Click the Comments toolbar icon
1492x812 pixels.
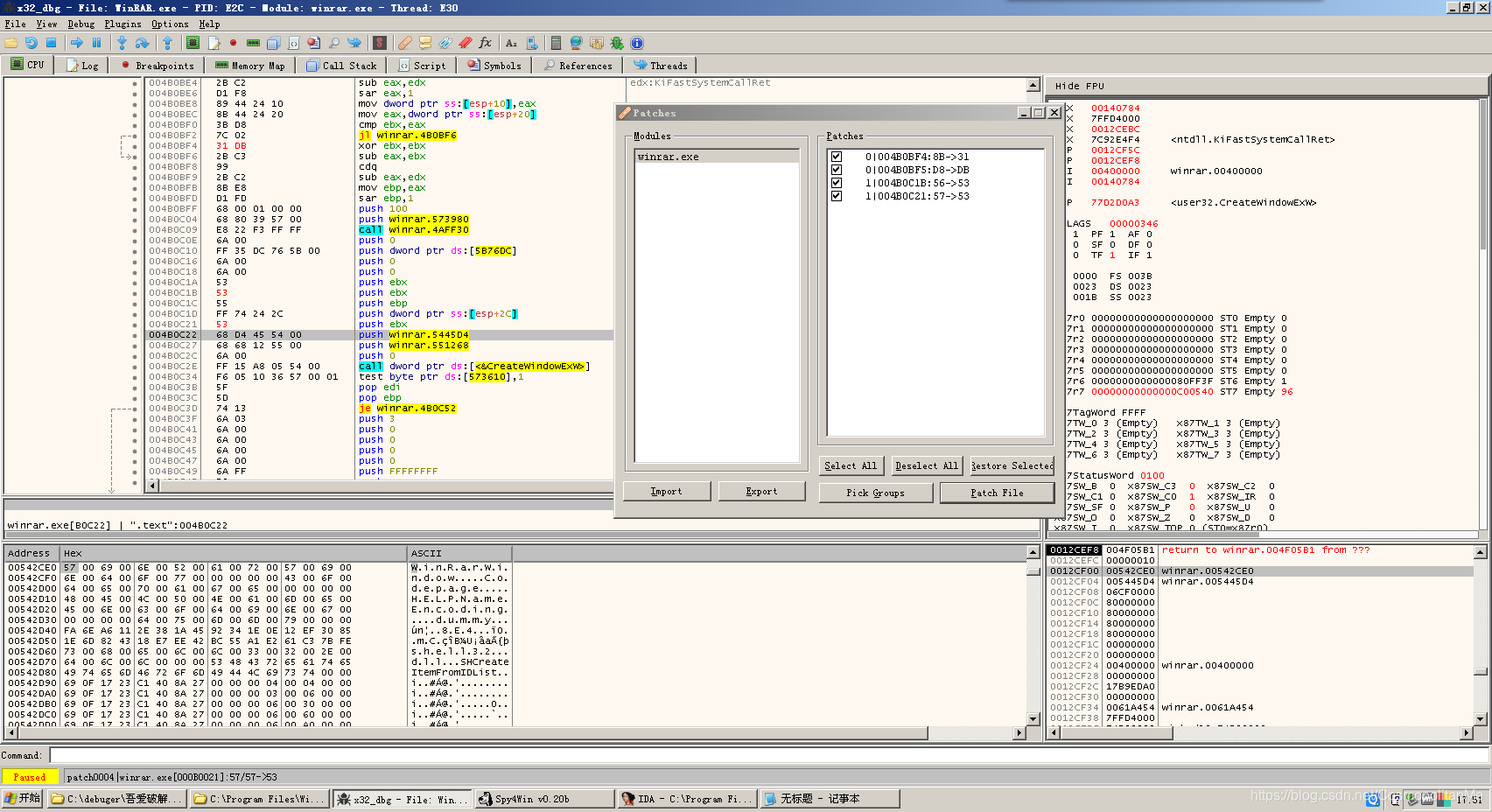coord(425,43)
